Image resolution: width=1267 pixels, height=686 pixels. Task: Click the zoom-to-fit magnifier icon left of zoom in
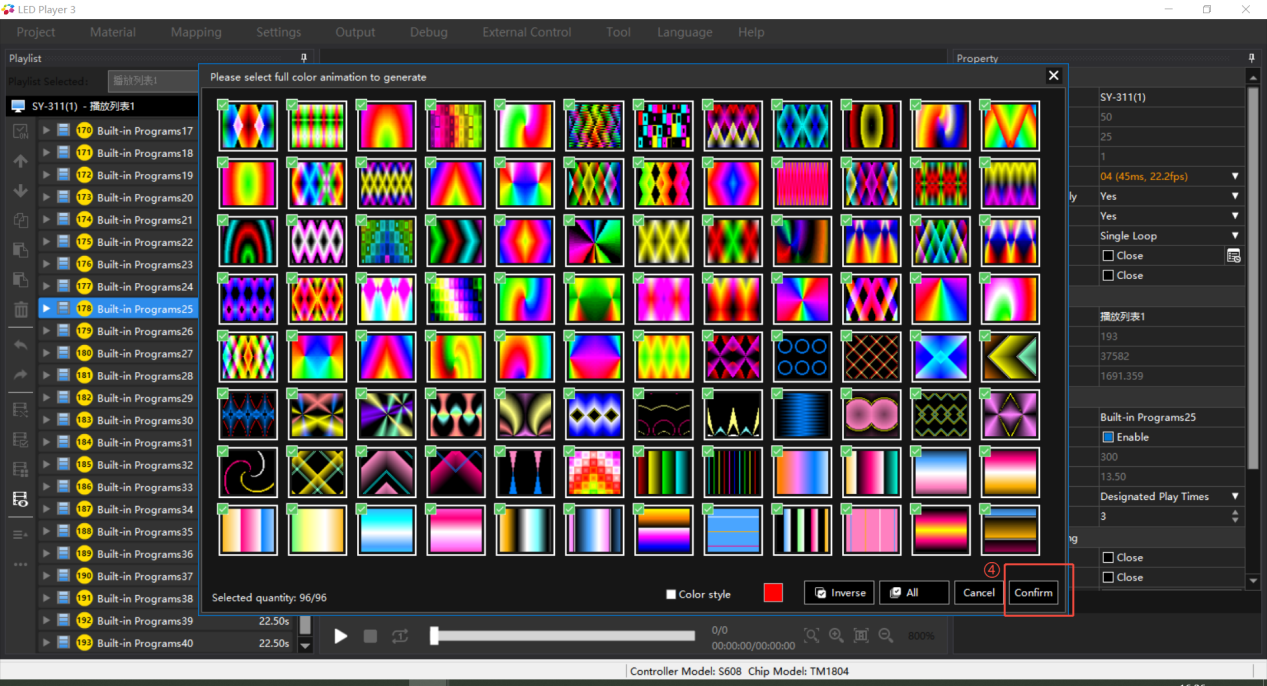811,635
